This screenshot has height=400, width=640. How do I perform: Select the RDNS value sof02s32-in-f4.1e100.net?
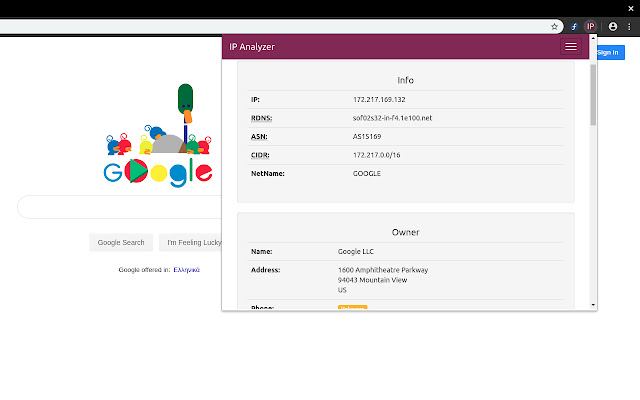coord(392,118)
